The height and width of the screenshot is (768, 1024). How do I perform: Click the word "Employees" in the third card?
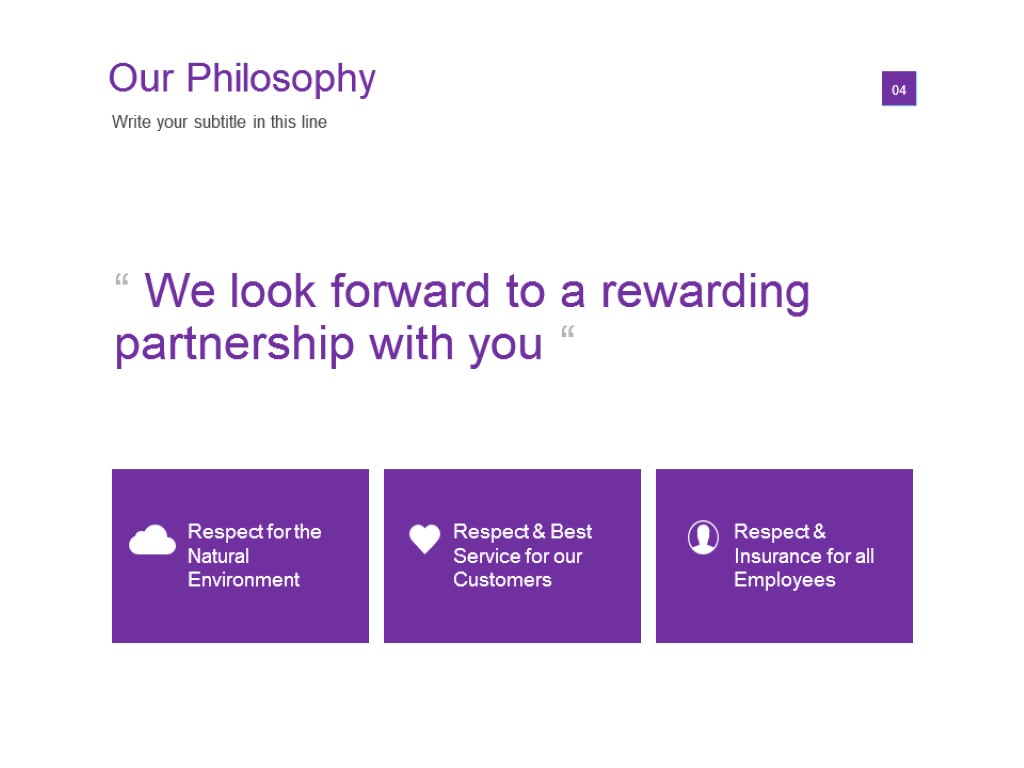784,580
